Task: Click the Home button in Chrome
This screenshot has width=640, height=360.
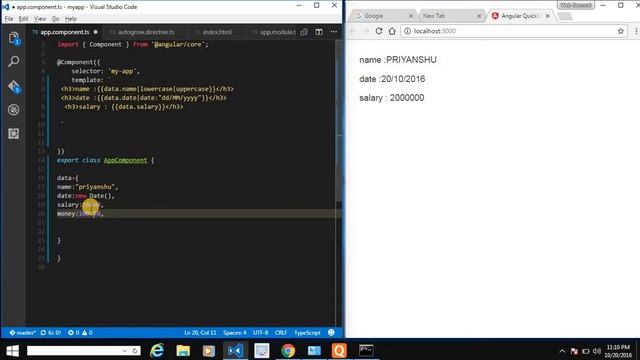Action: click(392, 31)
